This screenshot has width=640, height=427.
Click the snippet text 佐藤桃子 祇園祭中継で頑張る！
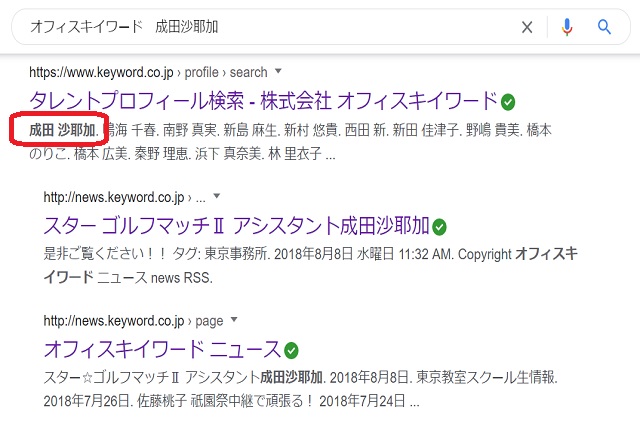pos(225,401)
